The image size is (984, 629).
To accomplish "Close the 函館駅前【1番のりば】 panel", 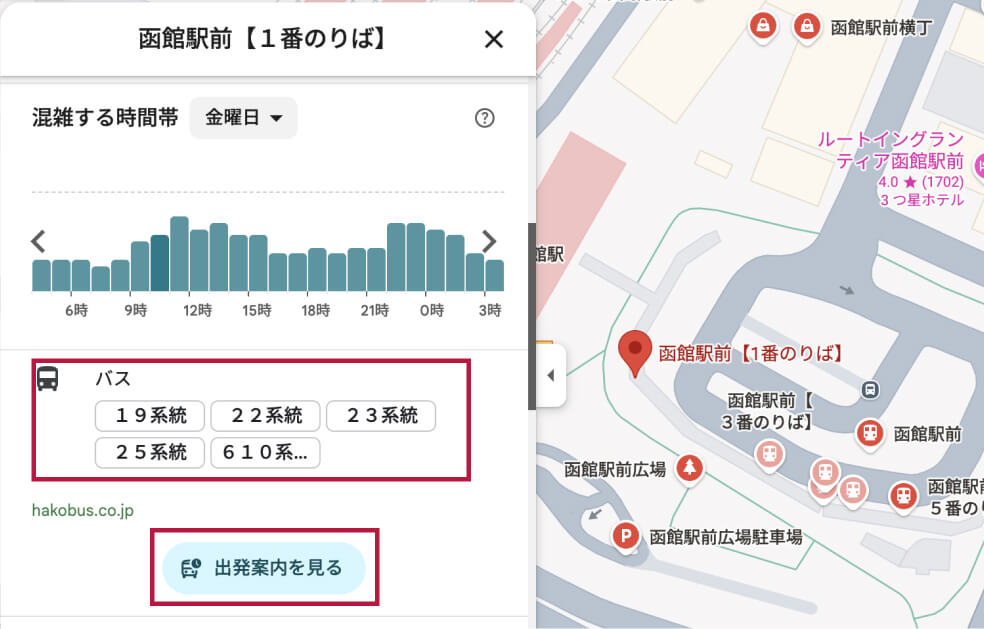I will [493, 39].
